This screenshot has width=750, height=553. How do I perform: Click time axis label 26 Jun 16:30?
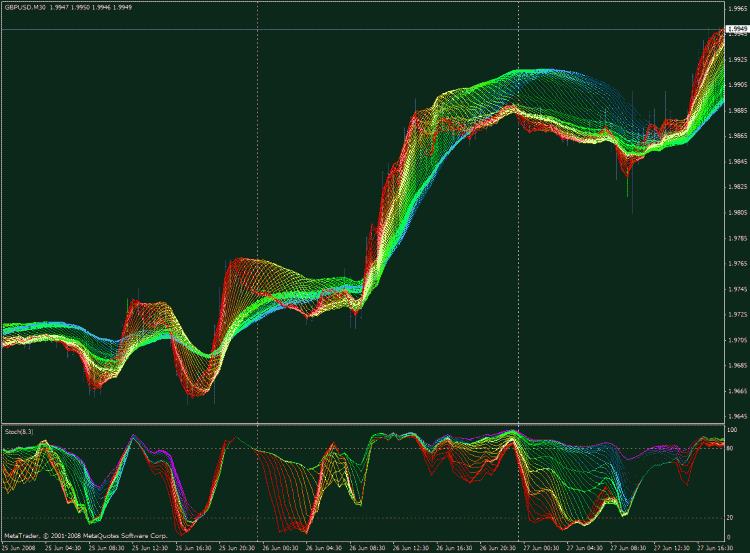click(454, 548)
